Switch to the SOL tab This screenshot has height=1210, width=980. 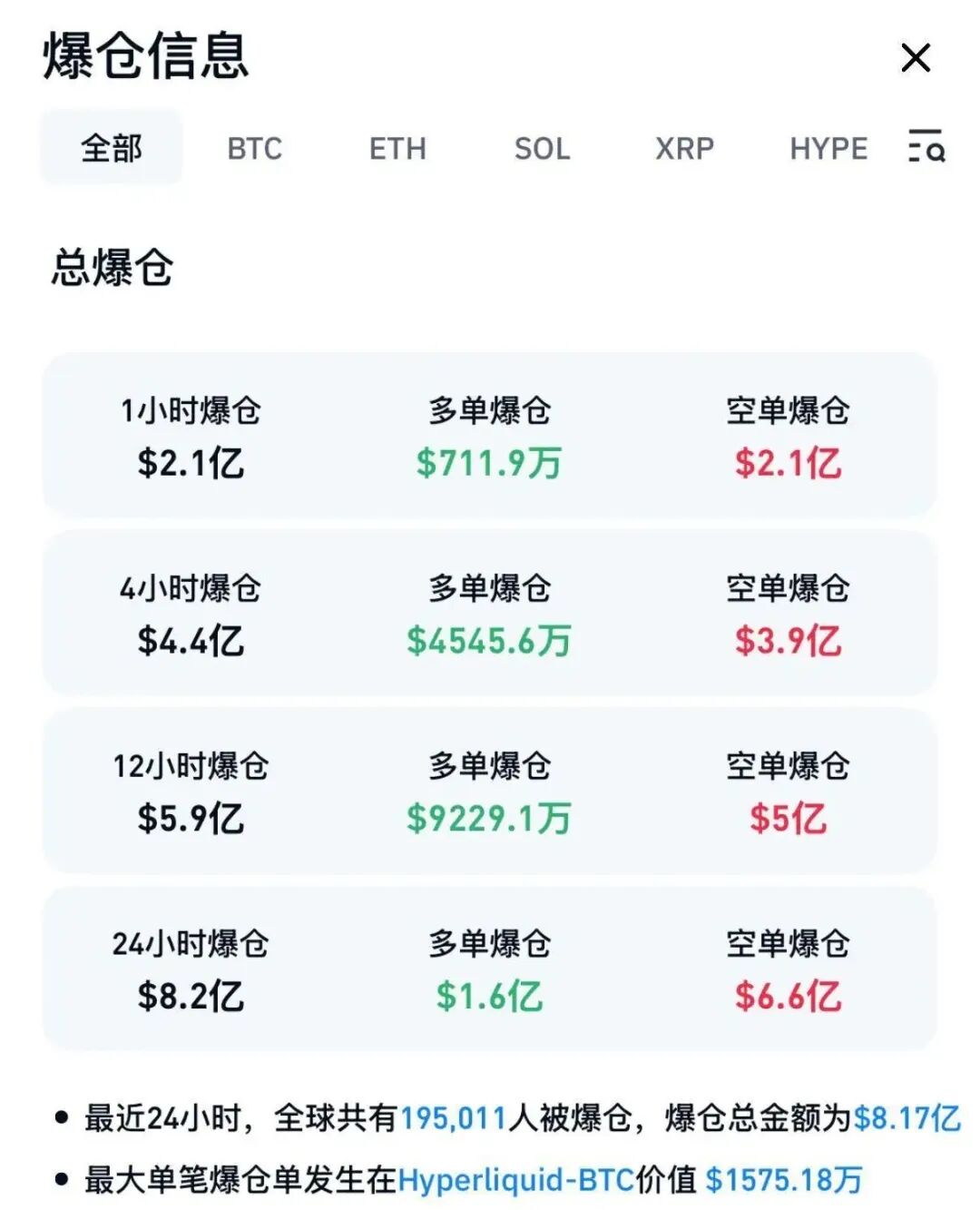(542, 148)
